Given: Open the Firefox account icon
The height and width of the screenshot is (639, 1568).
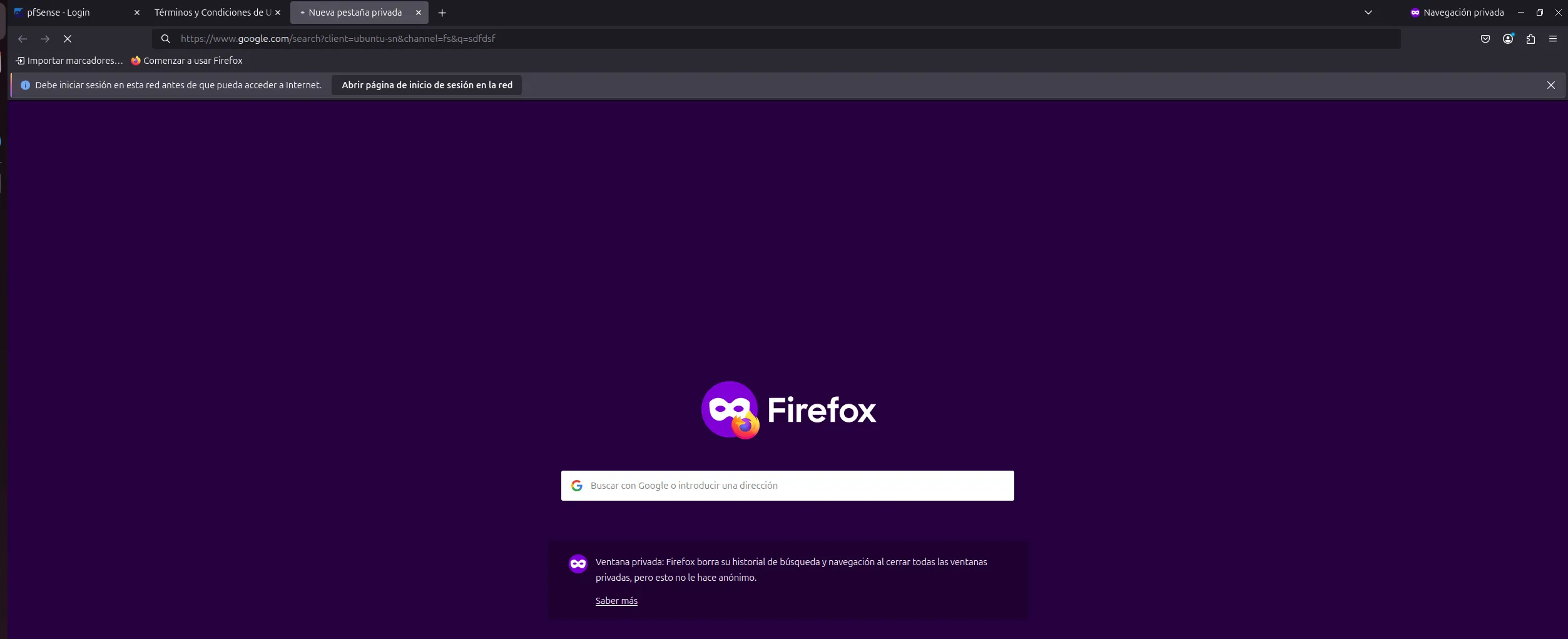Looking at the screenshot, I should point(1508,39).
